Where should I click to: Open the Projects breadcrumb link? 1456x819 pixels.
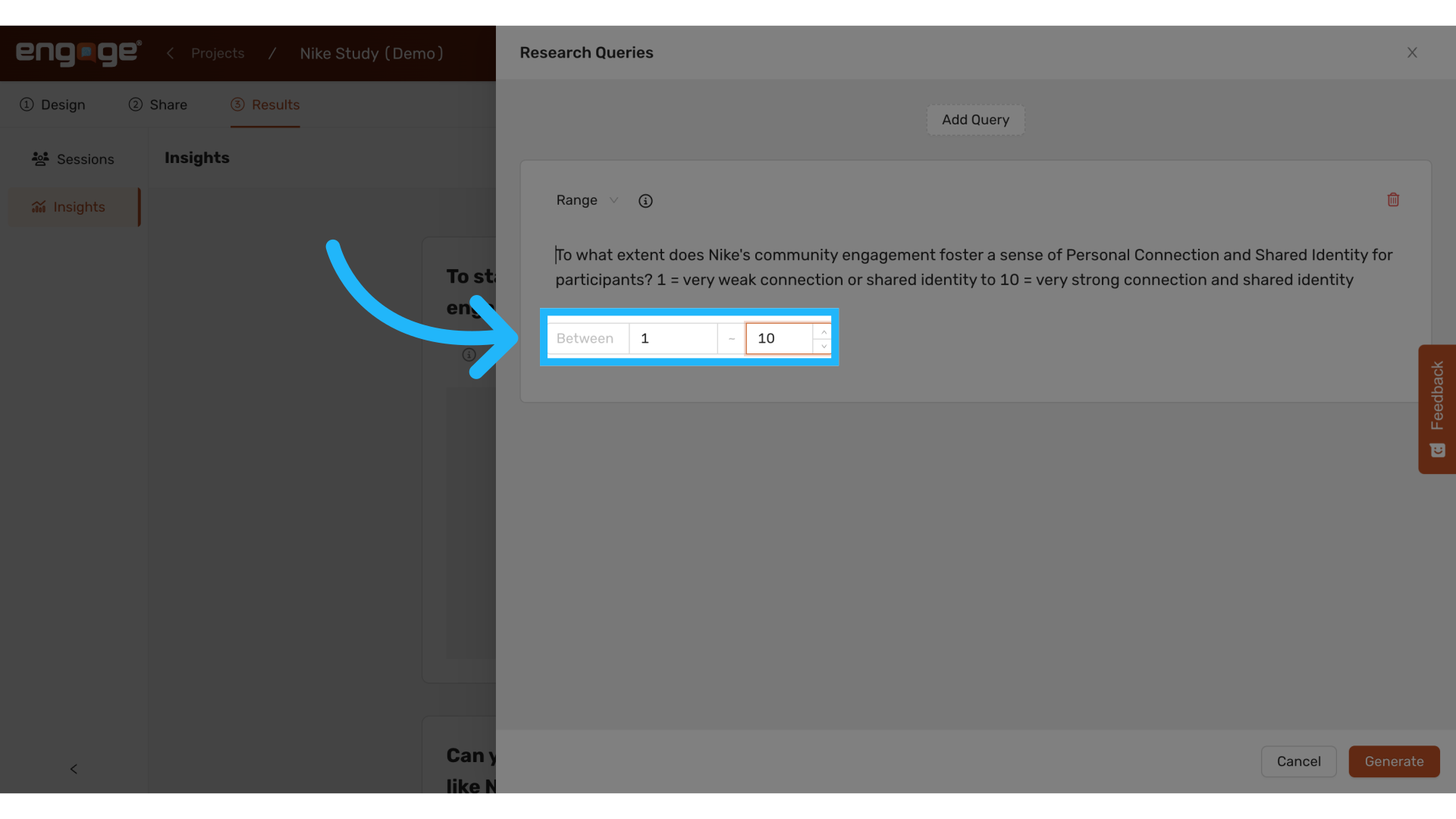218,53
